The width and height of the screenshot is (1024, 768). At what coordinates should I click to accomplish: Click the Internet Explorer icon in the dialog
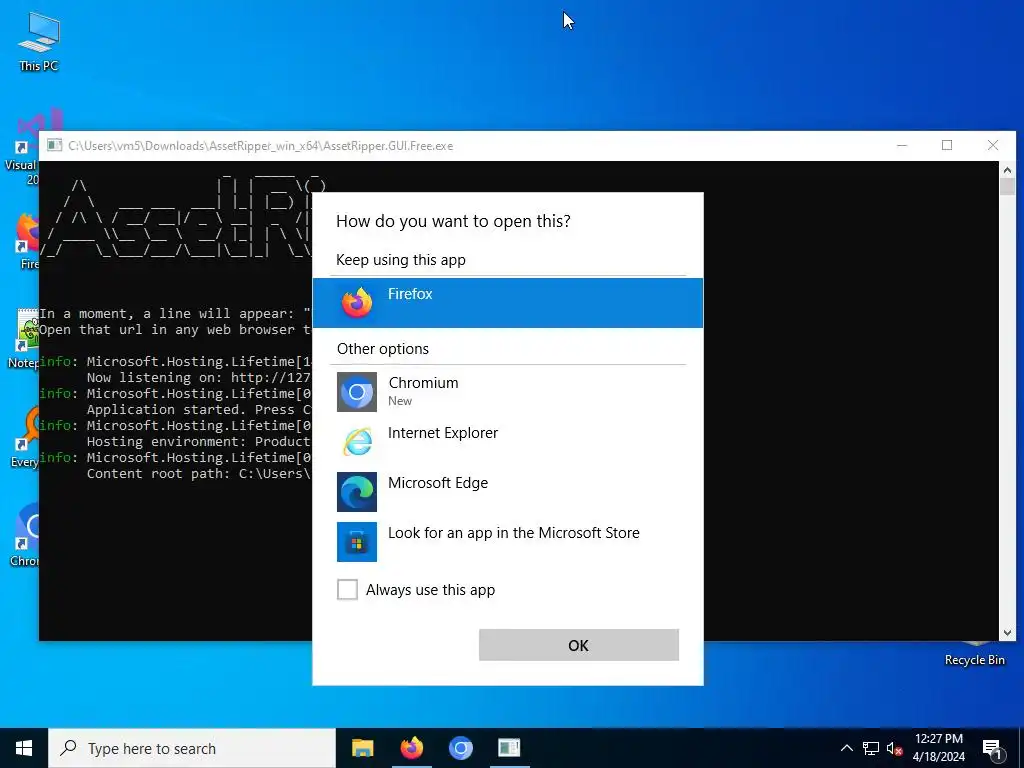click(357, 442)
